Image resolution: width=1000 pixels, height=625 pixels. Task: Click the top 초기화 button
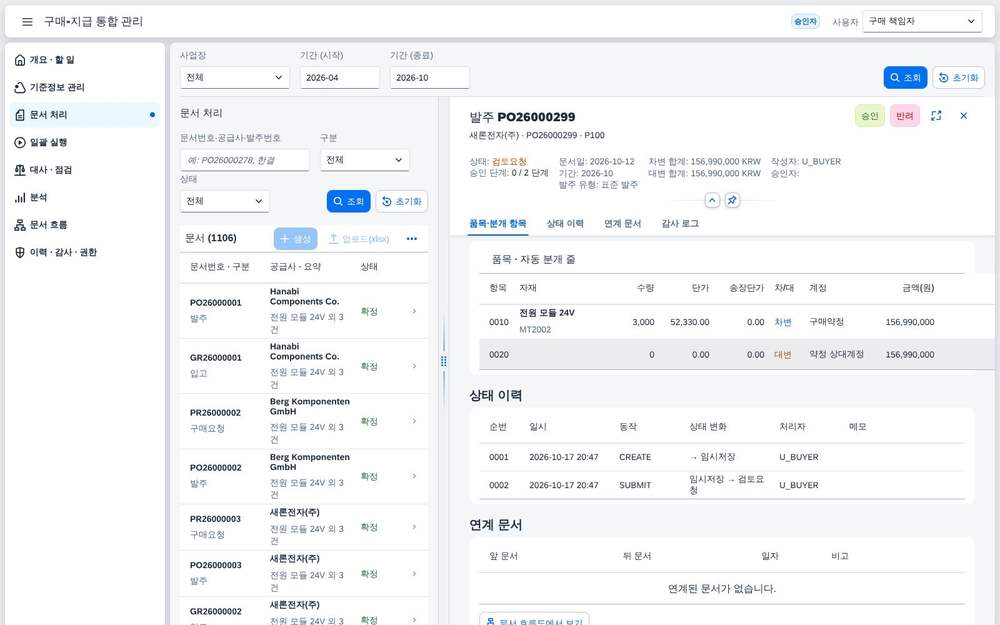pyautogui.click(x=959, y=77)
